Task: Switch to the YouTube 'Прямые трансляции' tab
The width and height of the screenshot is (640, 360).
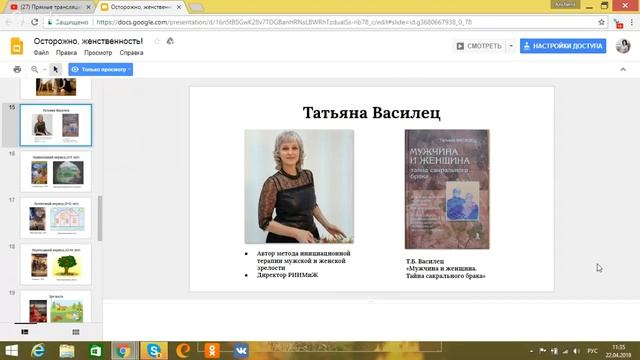Action: coord(50,7)
